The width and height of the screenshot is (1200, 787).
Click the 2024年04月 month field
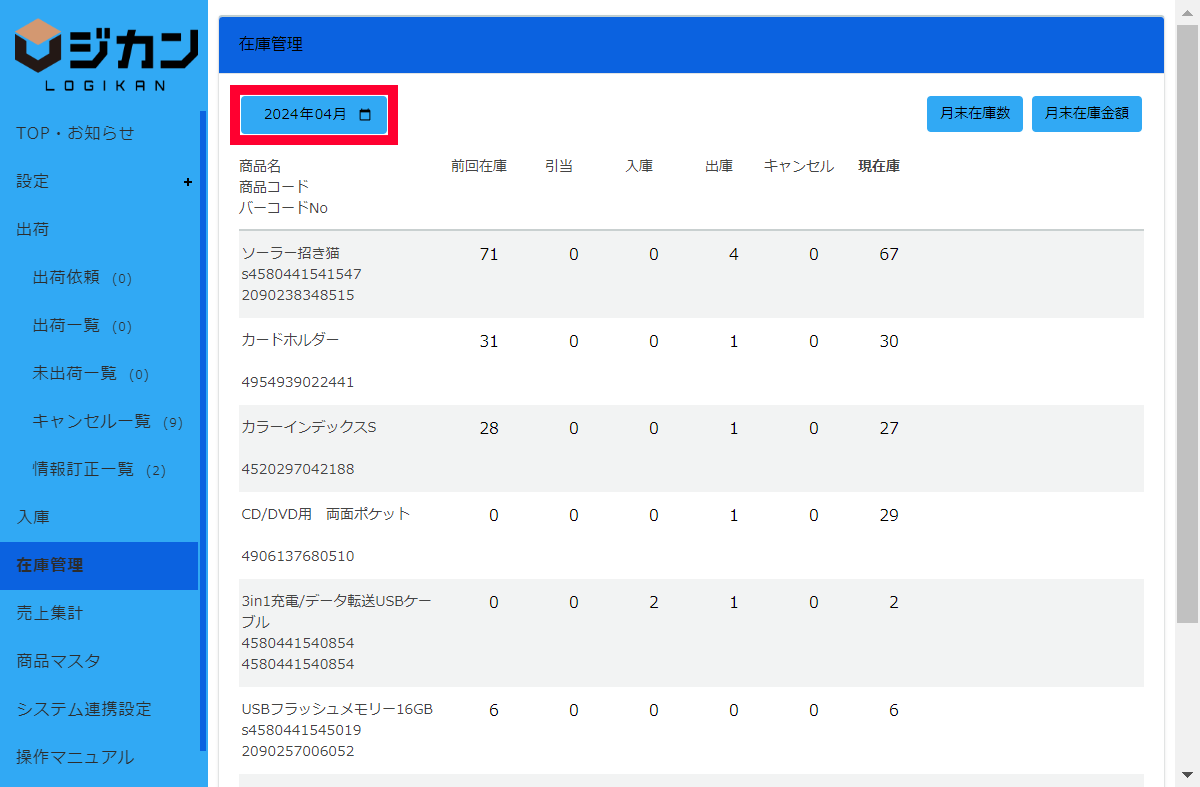(x=305, y=115)
